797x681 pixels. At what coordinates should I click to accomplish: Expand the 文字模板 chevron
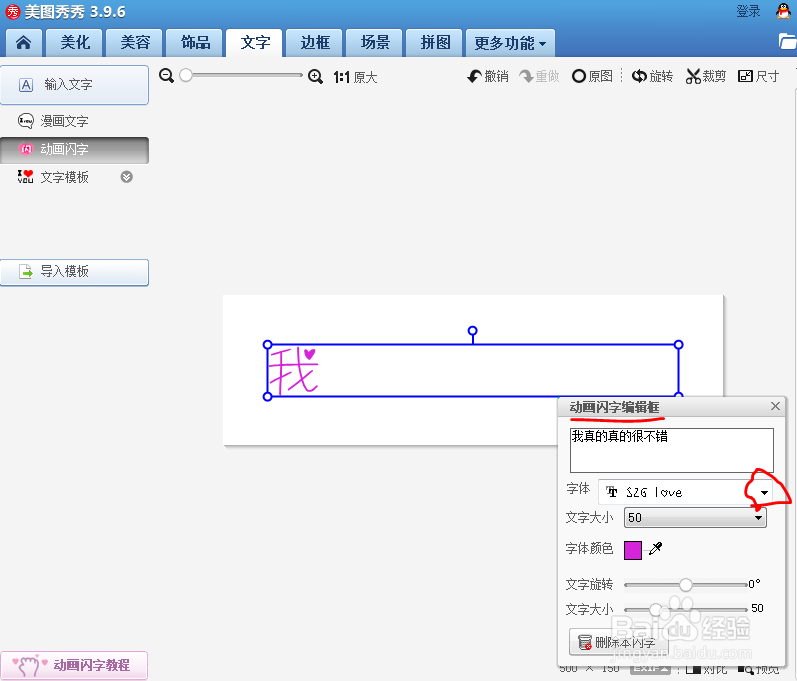tap(127, 177)
